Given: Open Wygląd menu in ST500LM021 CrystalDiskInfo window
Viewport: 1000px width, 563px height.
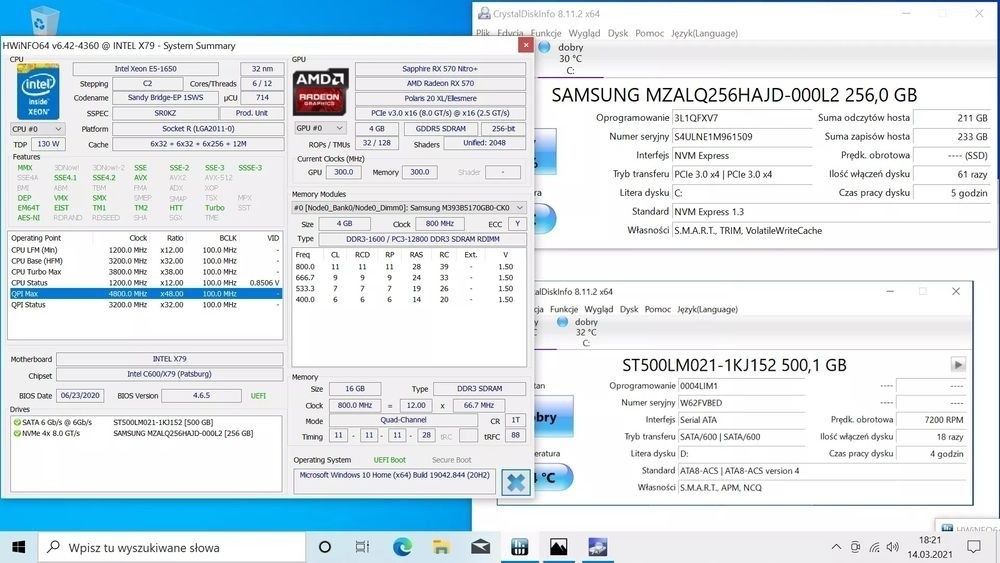Looking at the screenshot, I should point(598,309).
